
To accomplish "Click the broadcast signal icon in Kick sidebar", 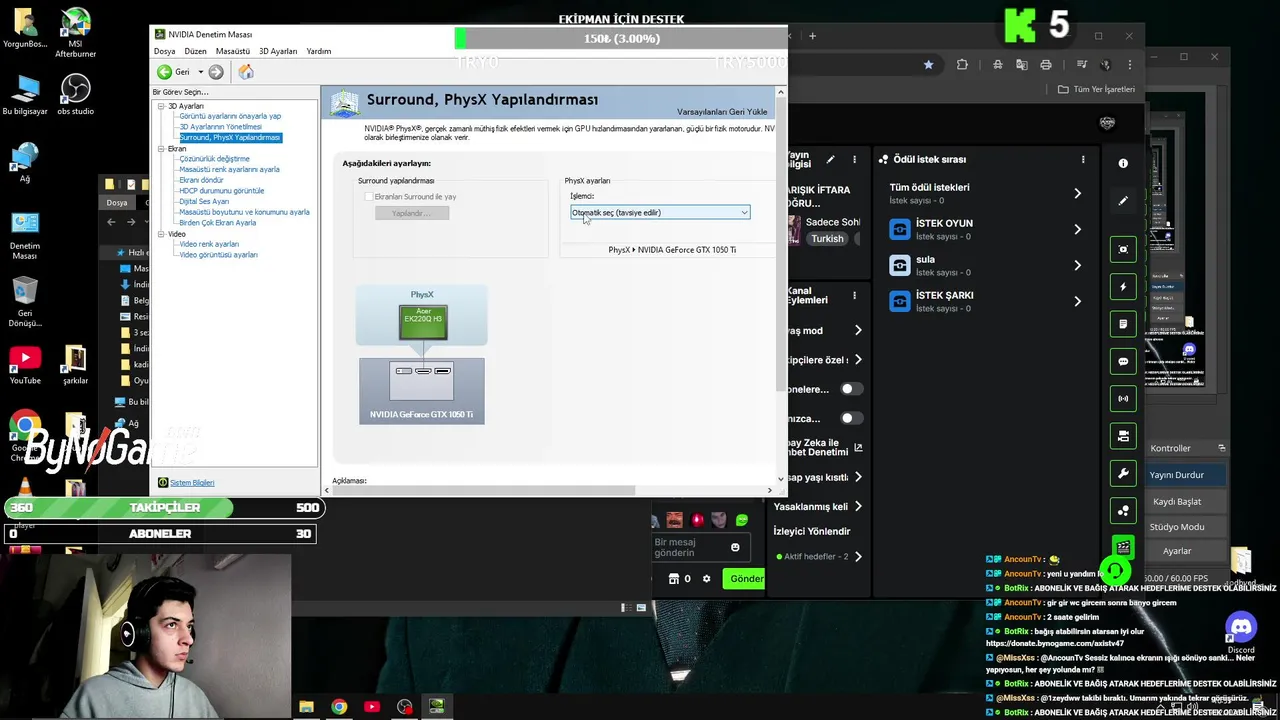I will [1123, 398].
